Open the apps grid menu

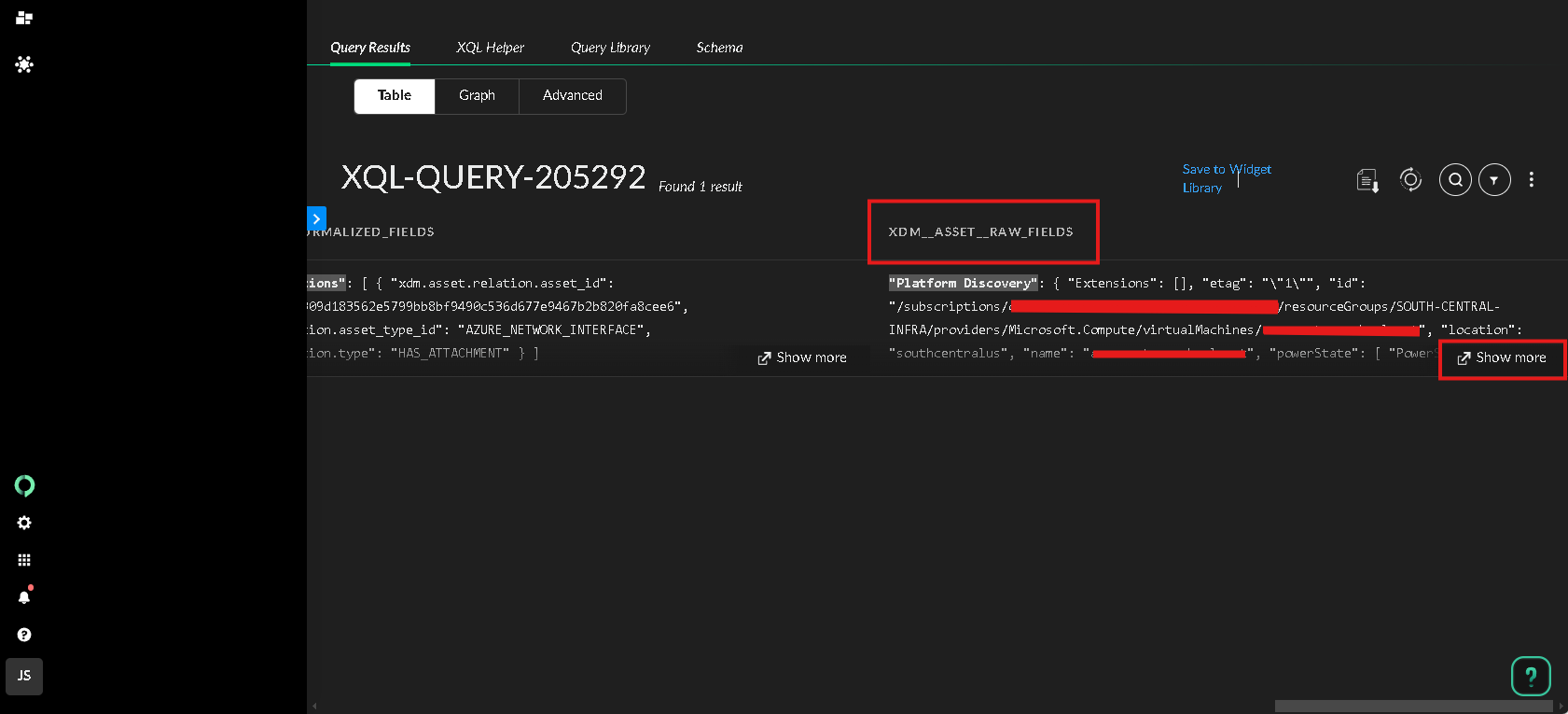tap(24, 560)
